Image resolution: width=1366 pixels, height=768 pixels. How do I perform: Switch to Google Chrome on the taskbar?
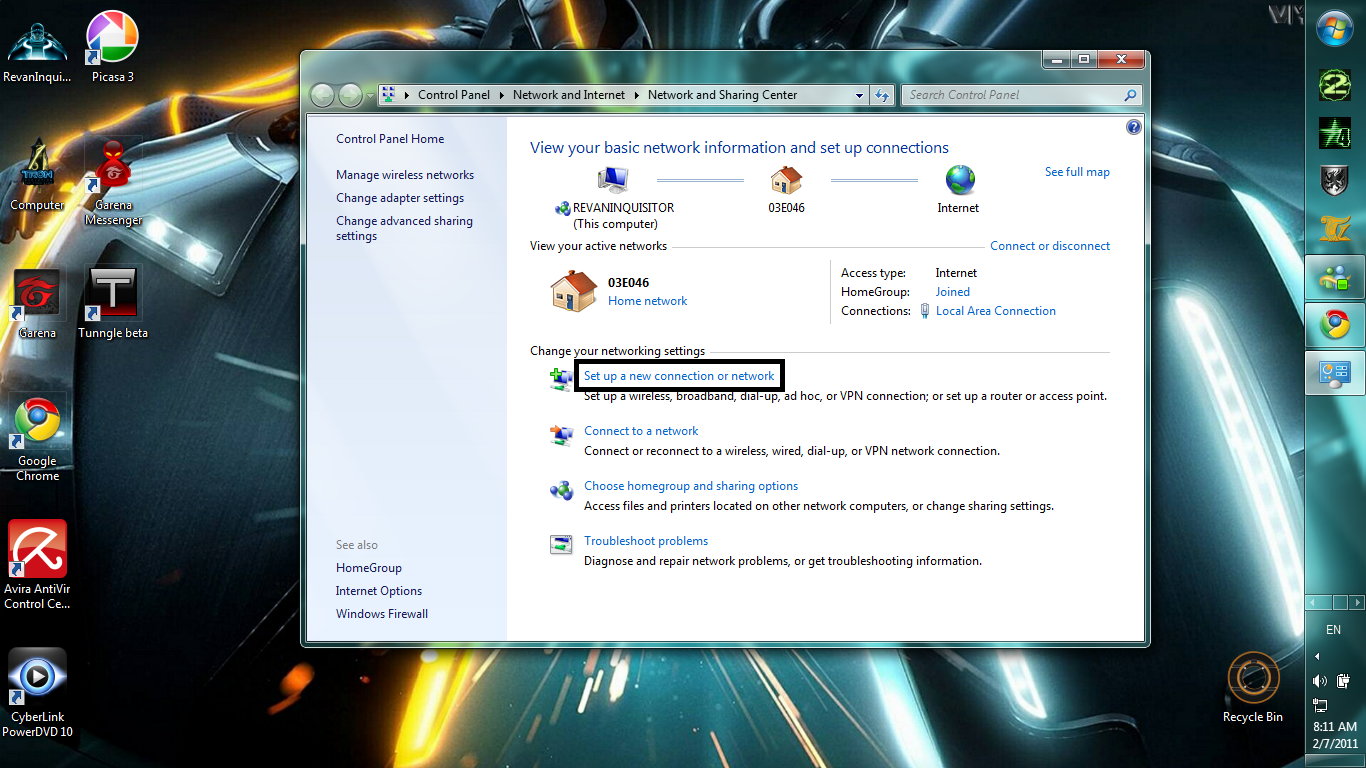click(x=1335, y=325)
